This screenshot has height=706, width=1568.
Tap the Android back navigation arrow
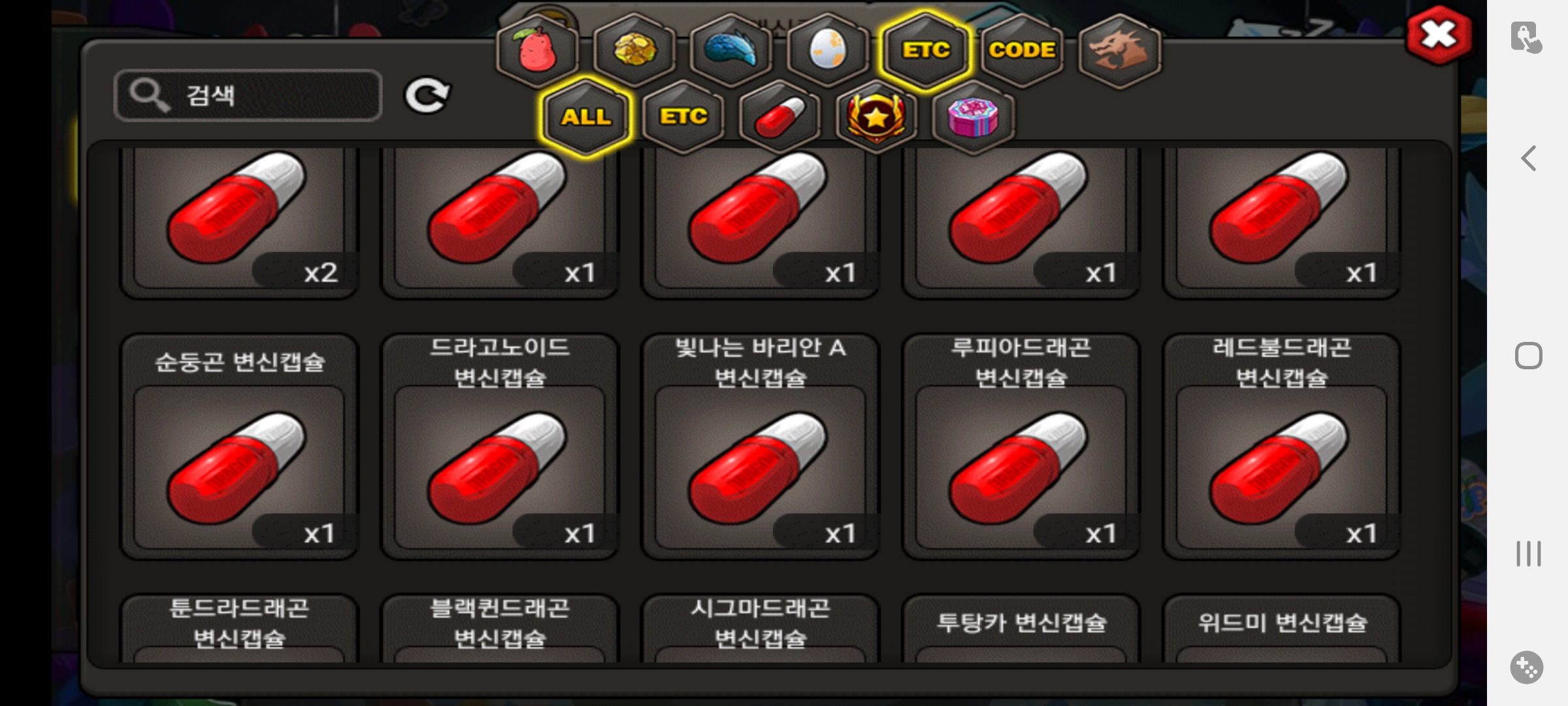pyautogui.click(x=1528, y=158)
